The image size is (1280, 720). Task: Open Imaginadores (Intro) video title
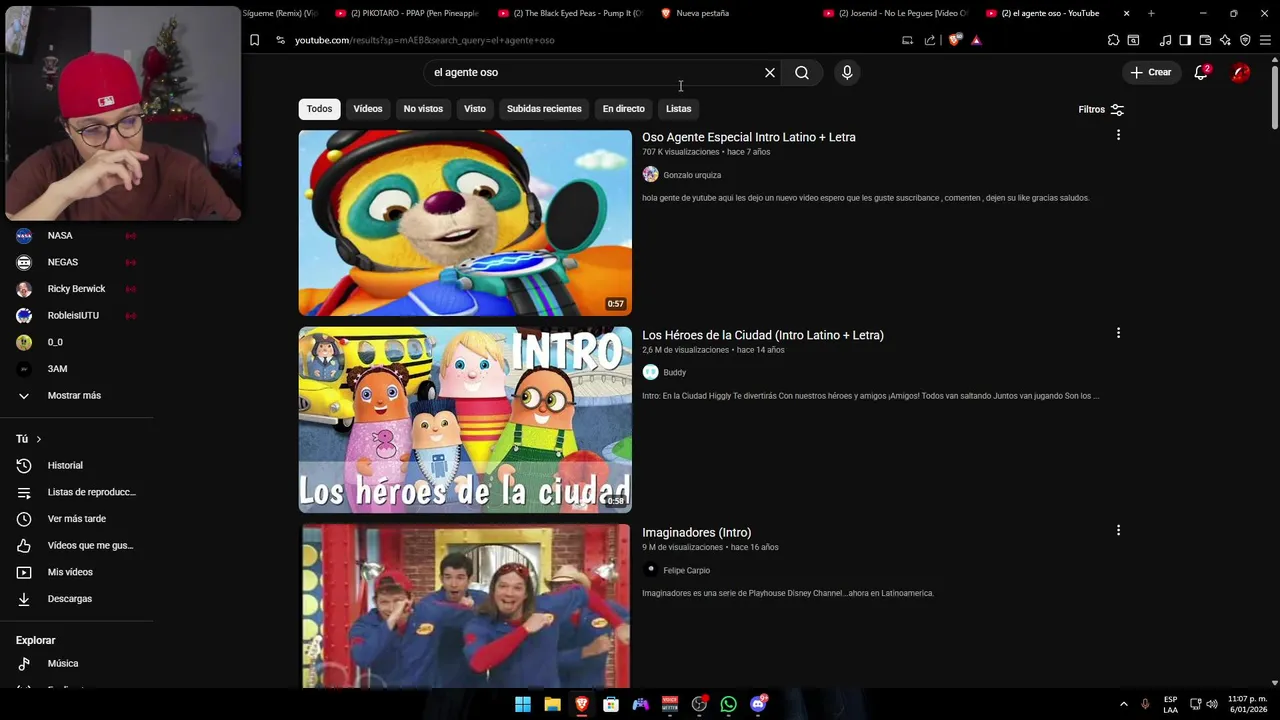[697, 532]
